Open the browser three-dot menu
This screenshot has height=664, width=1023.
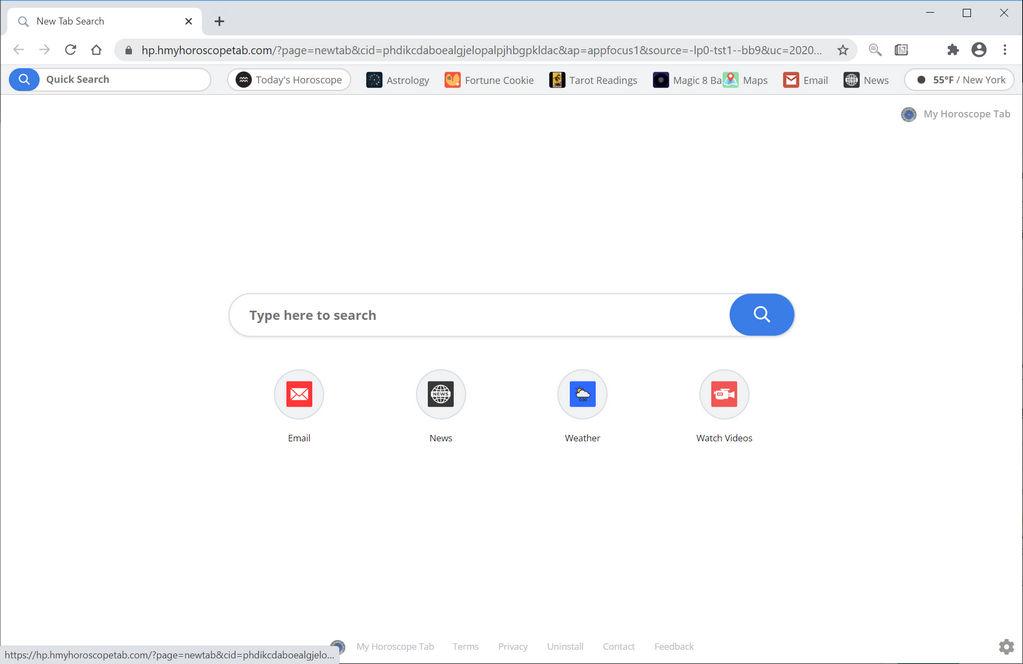(x=1004, y=49)
